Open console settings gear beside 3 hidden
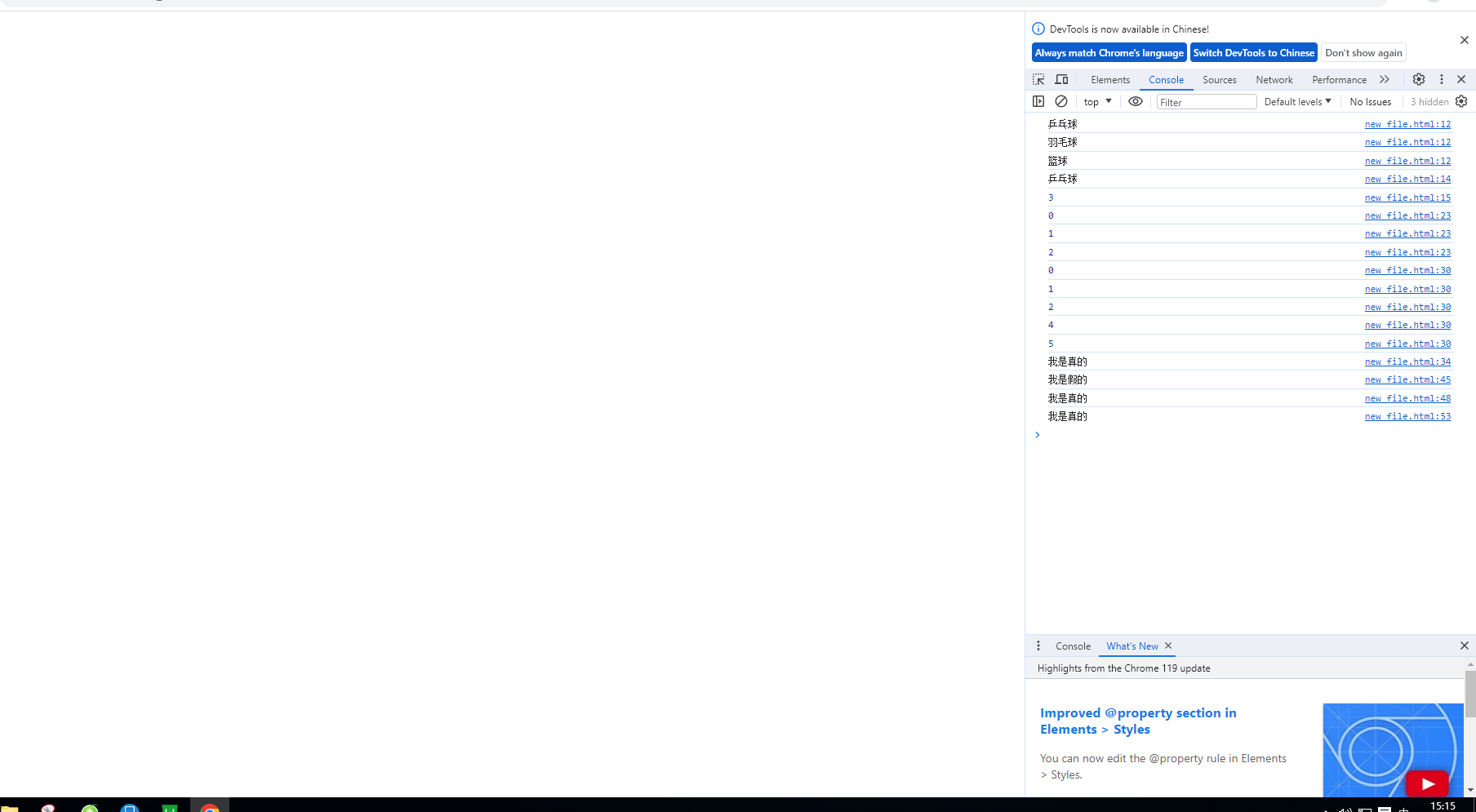 click(x=1461, y=101)
